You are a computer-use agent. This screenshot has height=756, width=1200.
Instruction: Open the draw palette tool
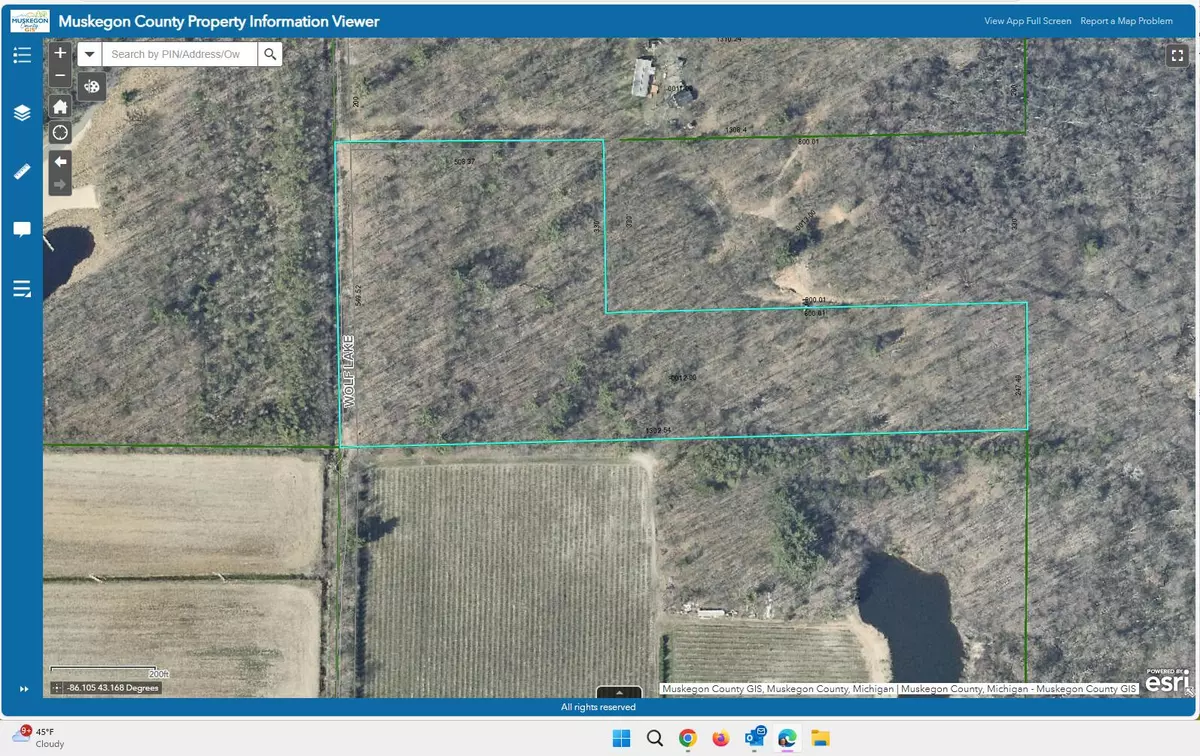tap(92, 86)
